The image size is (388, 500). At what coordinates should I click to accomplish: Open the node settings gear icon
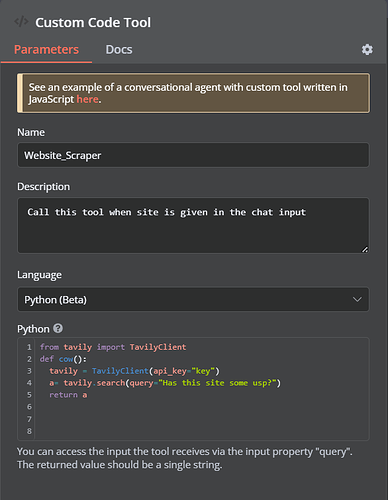click(x=367, y=50)
